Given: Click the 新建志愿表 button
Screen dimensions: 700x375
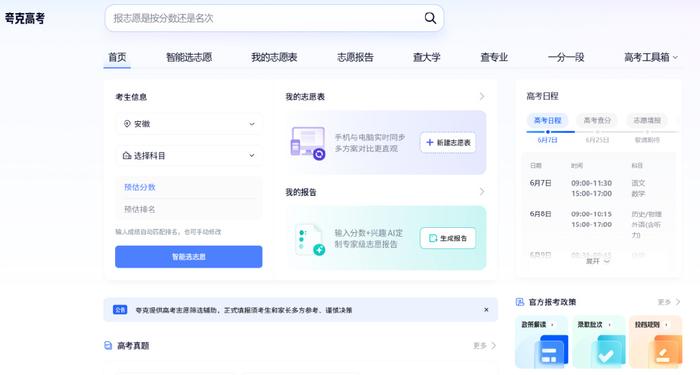Looking at the screenshot, I should pyautogui.click(x=448, y=143).
